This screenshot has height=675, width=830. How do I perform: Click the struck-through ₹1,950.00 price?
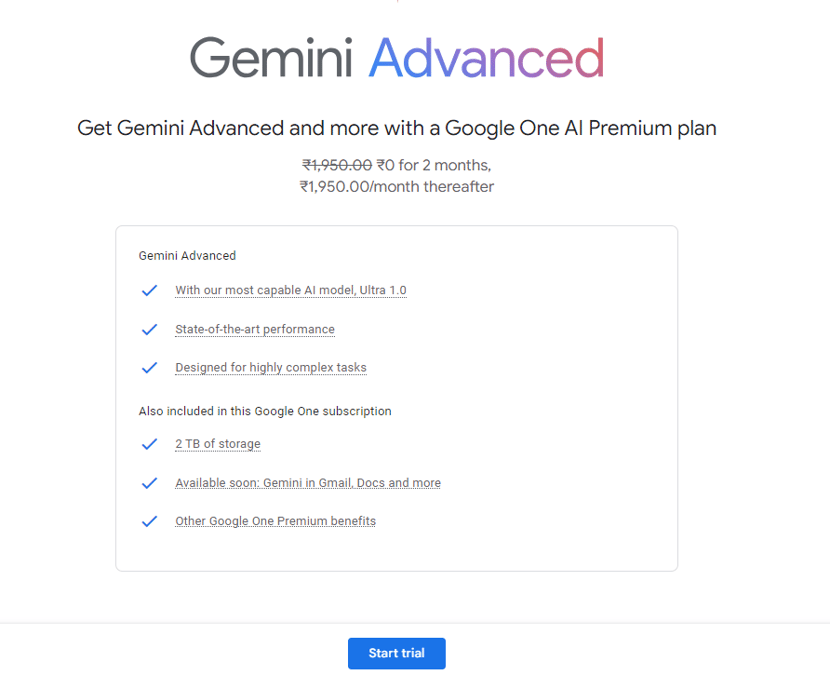pos(337,165)
